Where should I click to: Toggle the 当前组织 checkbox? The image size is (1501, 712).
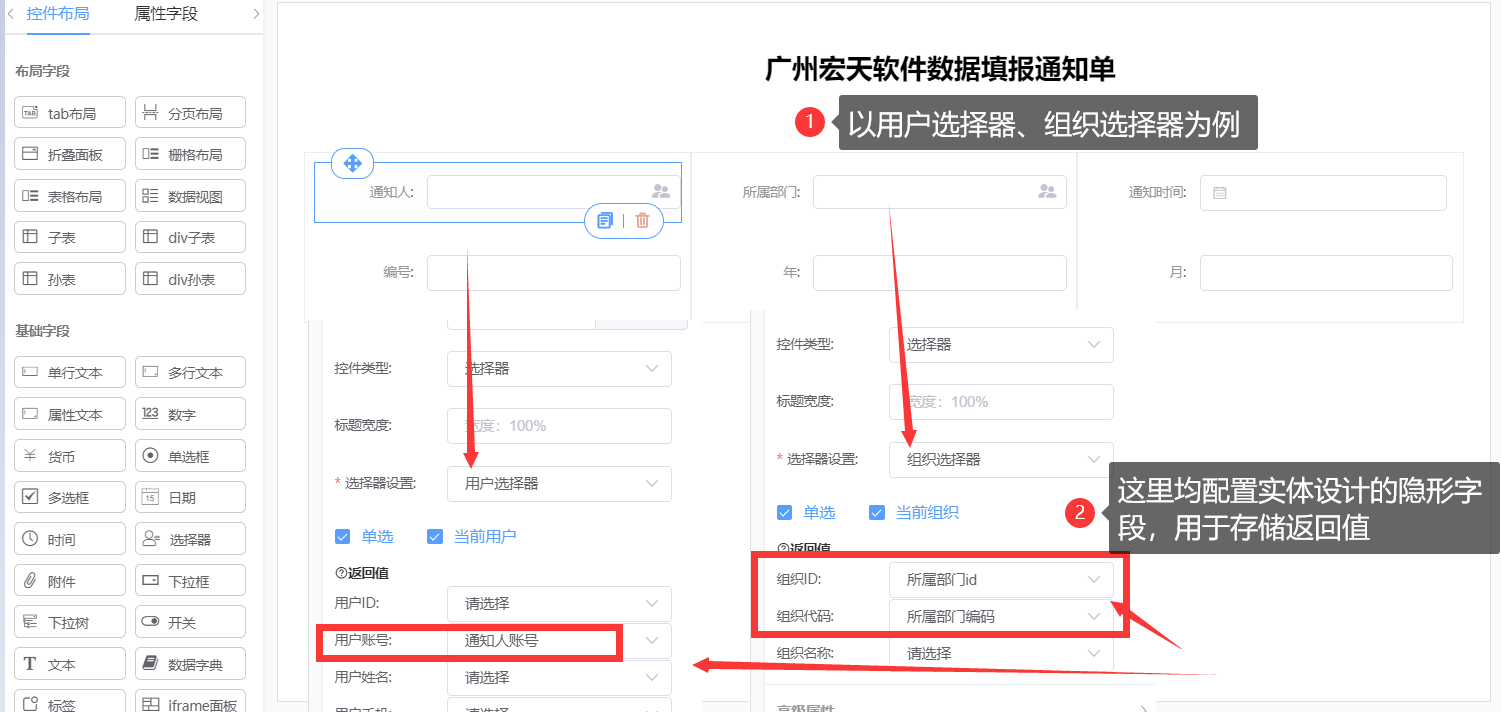(877, 512)
